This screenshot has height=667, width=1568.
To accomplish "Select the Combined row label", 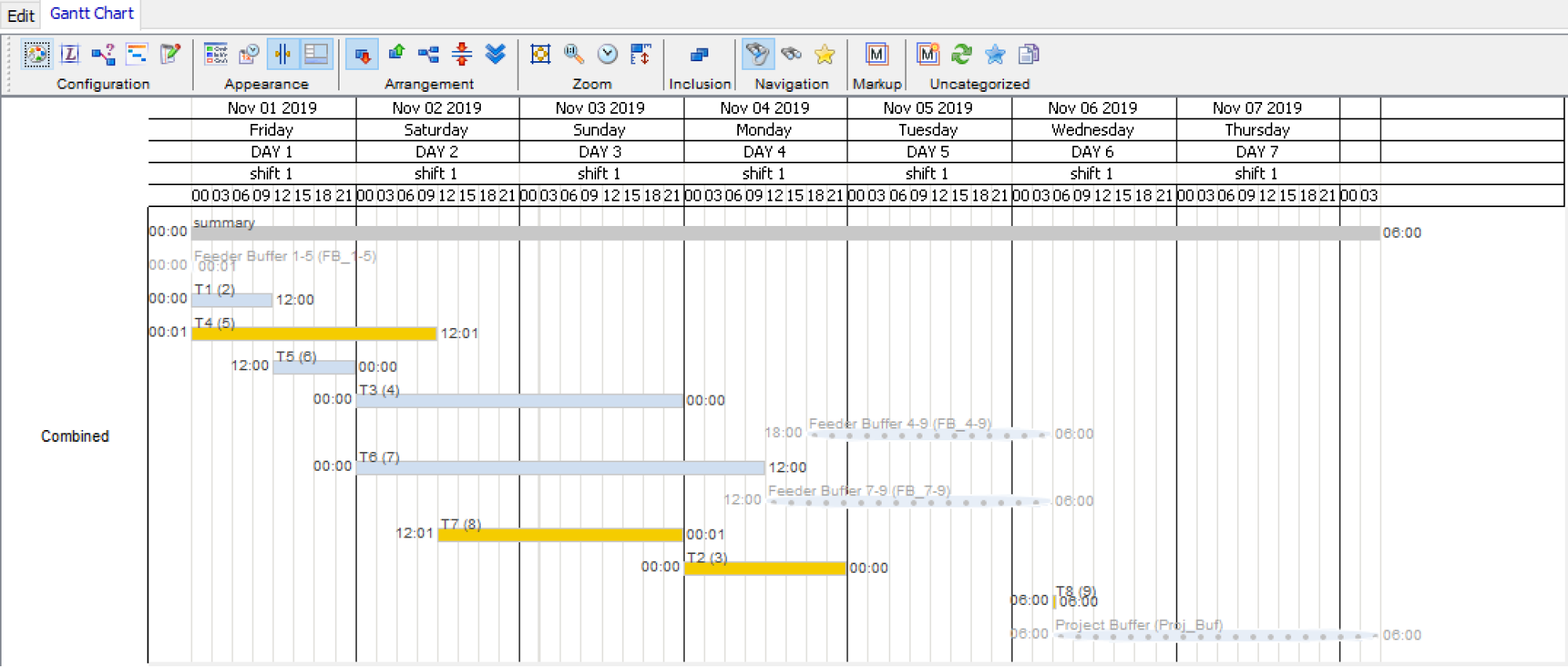I will pos(75,436).
